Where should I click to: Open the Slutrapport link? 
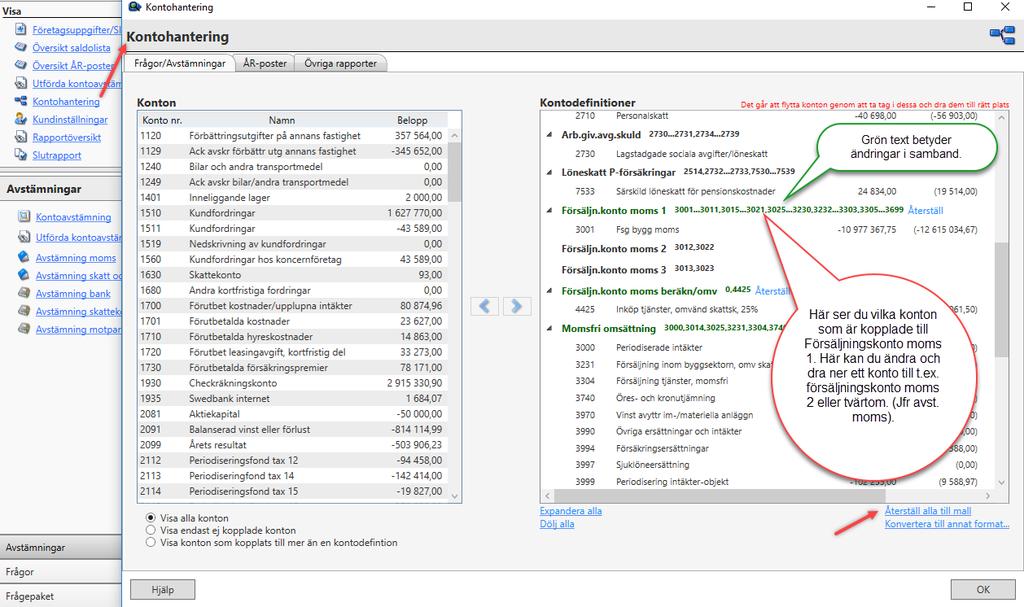(x=57, y=155)
